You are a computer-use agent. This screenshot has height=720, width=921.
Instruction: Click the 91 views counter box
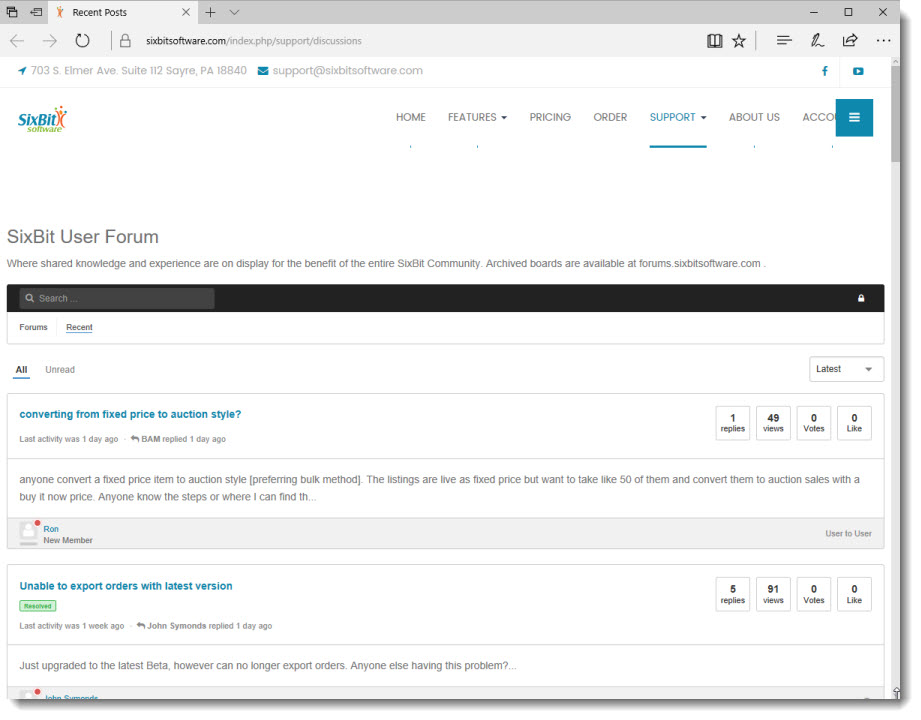pos(773,594)
